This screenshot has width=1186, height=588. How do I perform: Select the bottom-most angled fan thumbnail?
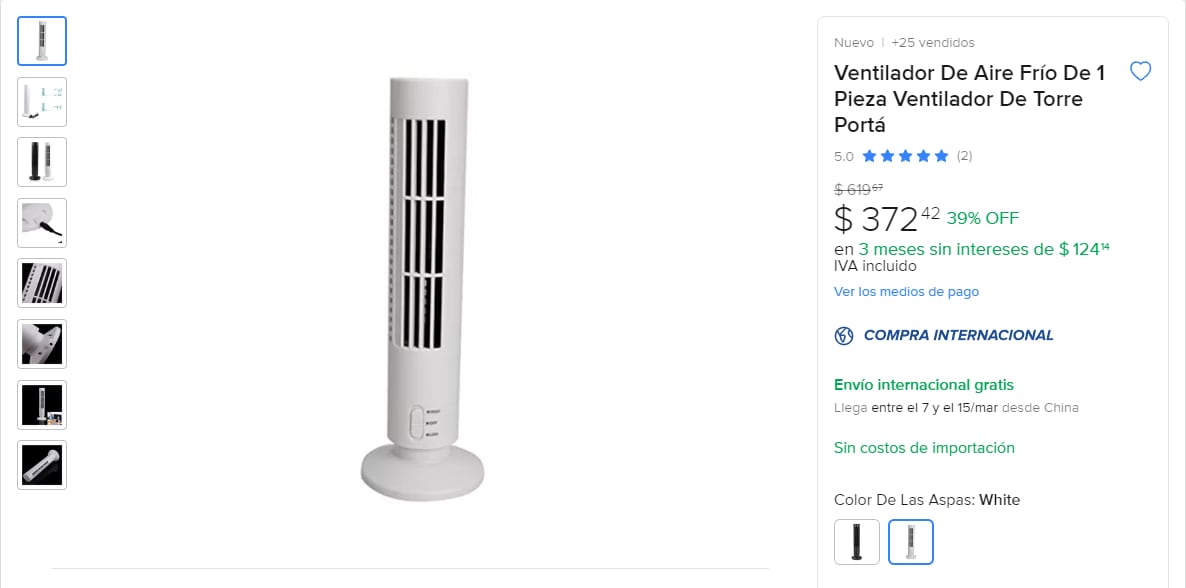click(41, 465)
